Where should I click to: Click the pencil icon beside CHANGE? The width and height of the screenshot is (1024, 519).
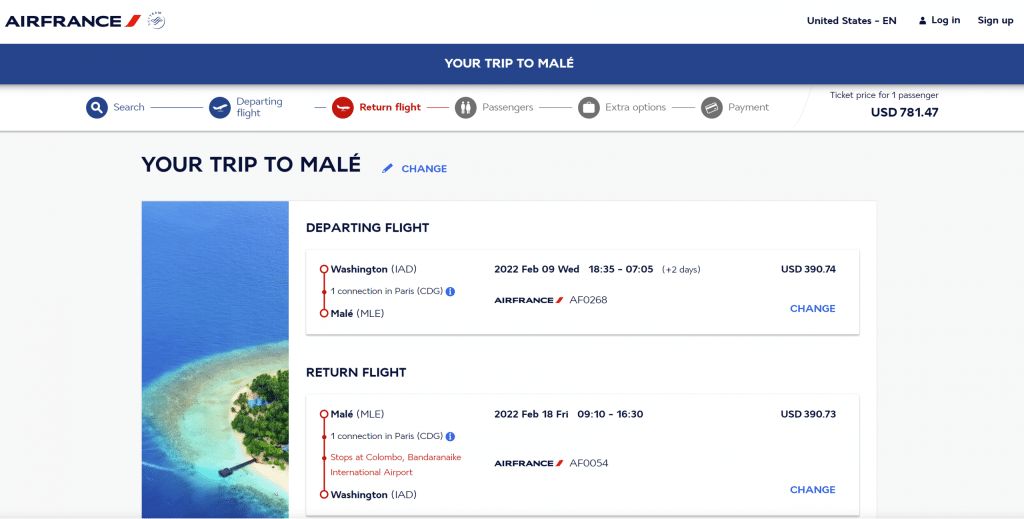387,168
